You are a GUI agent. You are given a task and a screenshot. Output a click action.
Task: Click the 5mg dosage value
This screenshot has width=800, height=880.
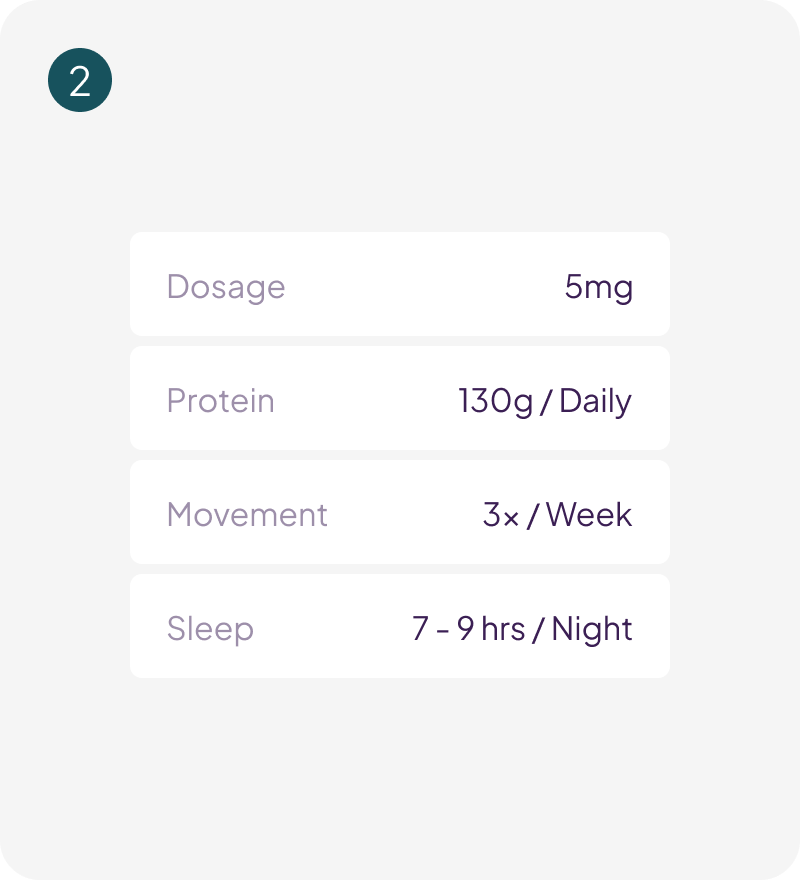pos(598,287)
